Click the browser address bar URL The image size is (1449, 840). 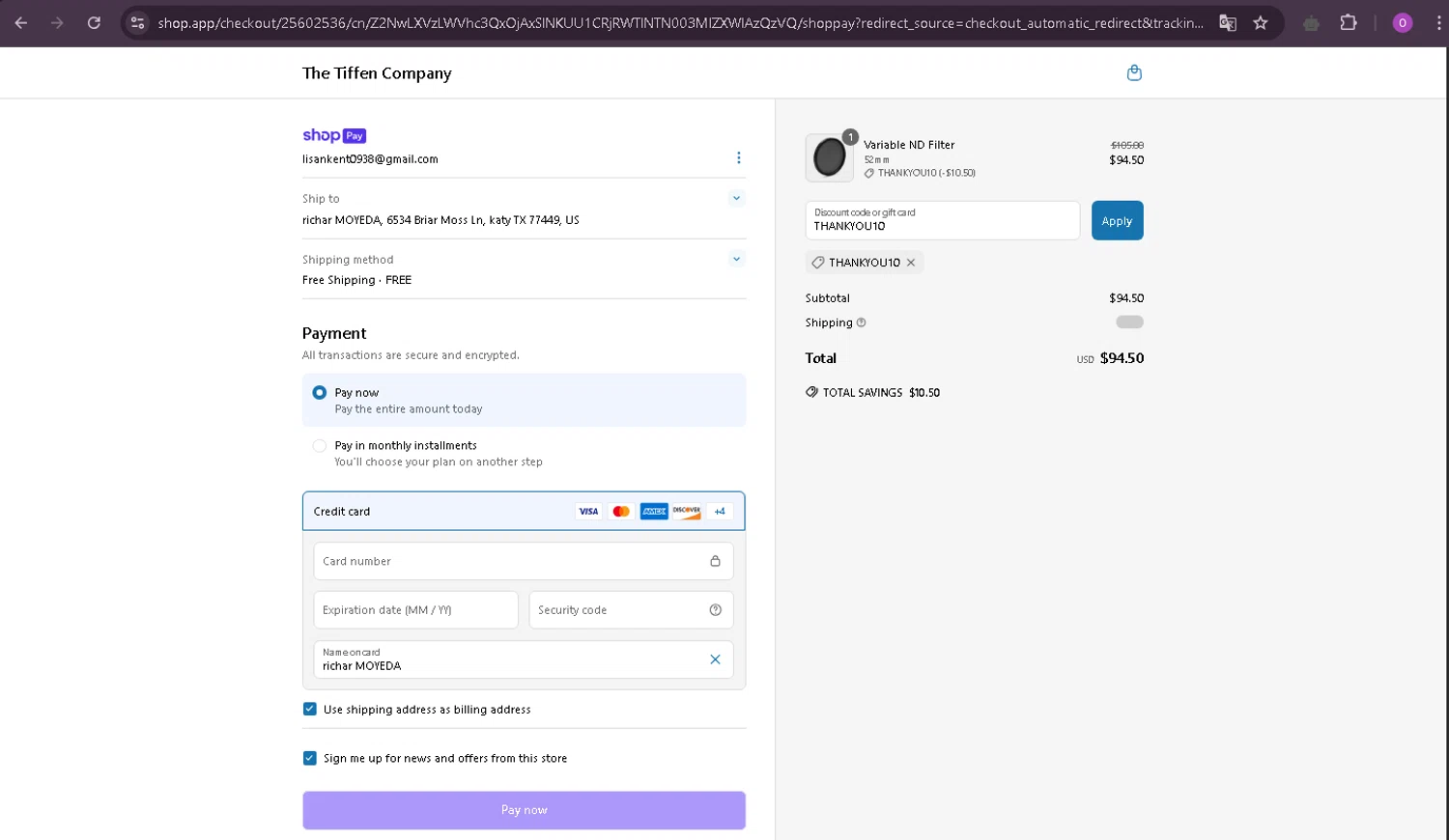[681, 22]
